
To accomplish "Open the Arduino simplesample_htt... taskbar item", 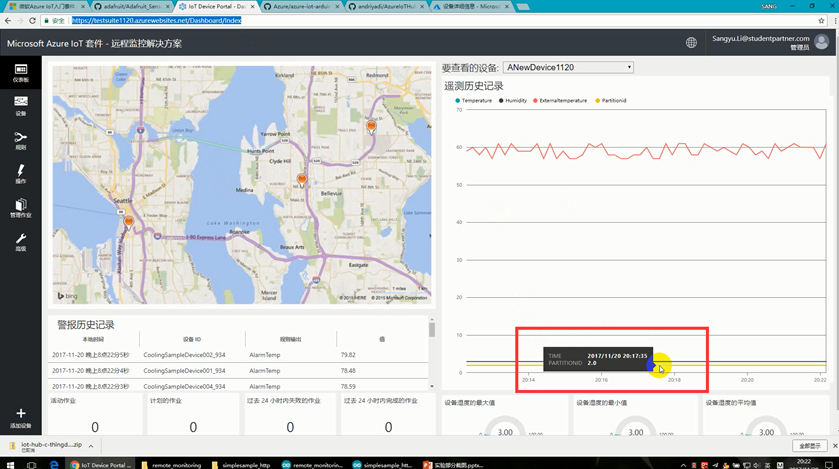I will point(382,465).
